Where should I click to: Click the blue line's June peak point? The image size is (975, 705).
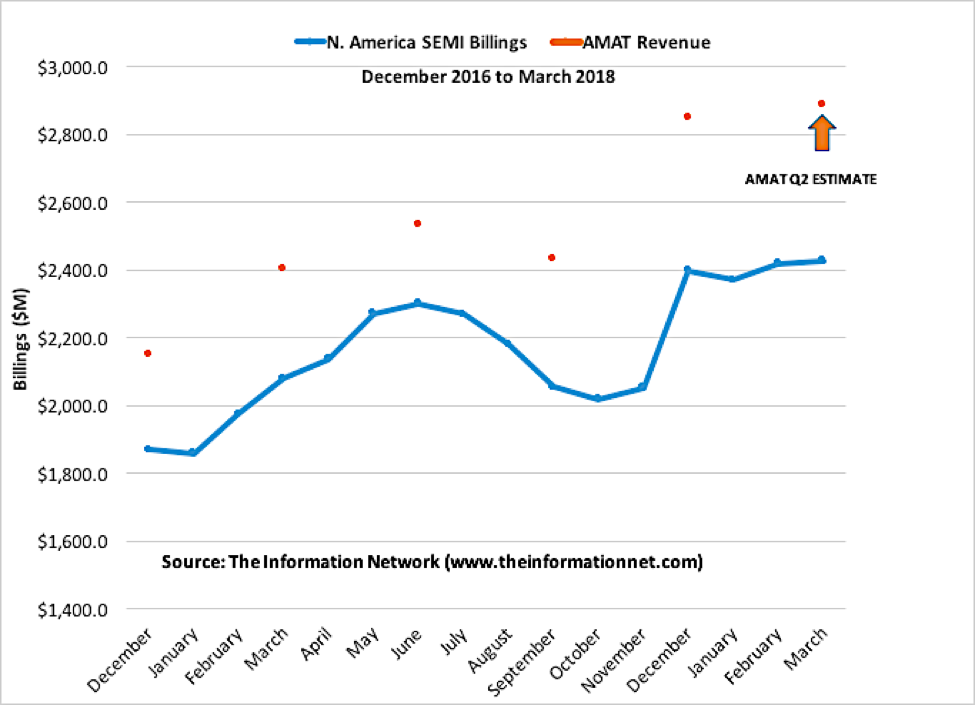(x=417, y=303)
